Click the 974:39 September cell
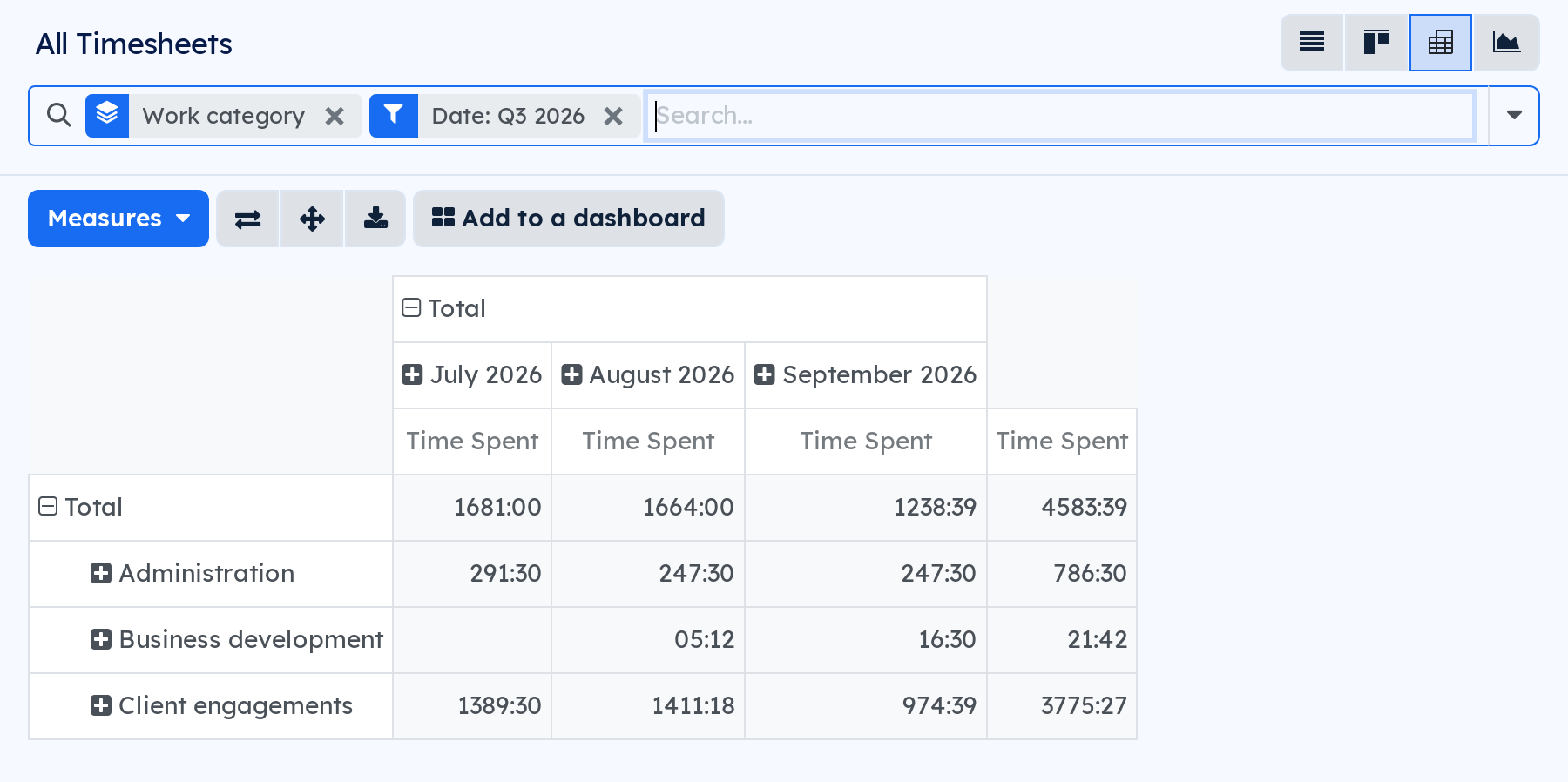The width and height of the screenshot is (1568, 782). [866, 706]
